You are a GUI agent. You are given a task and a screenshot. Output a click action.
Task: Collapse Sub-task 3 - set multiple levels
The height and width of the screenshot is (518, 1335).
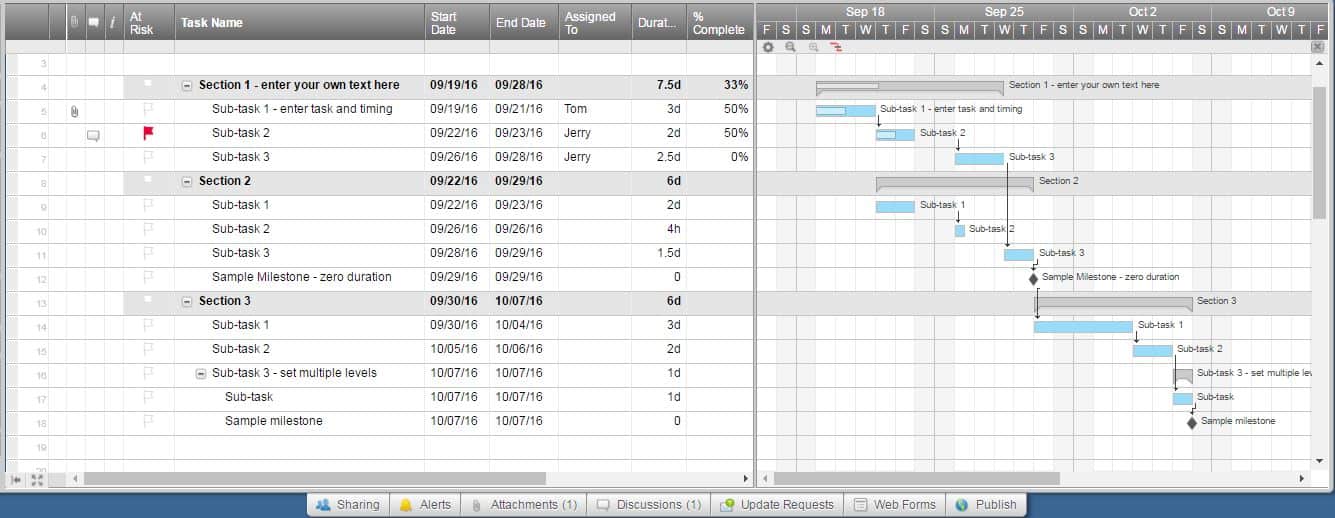click(200, 374)
